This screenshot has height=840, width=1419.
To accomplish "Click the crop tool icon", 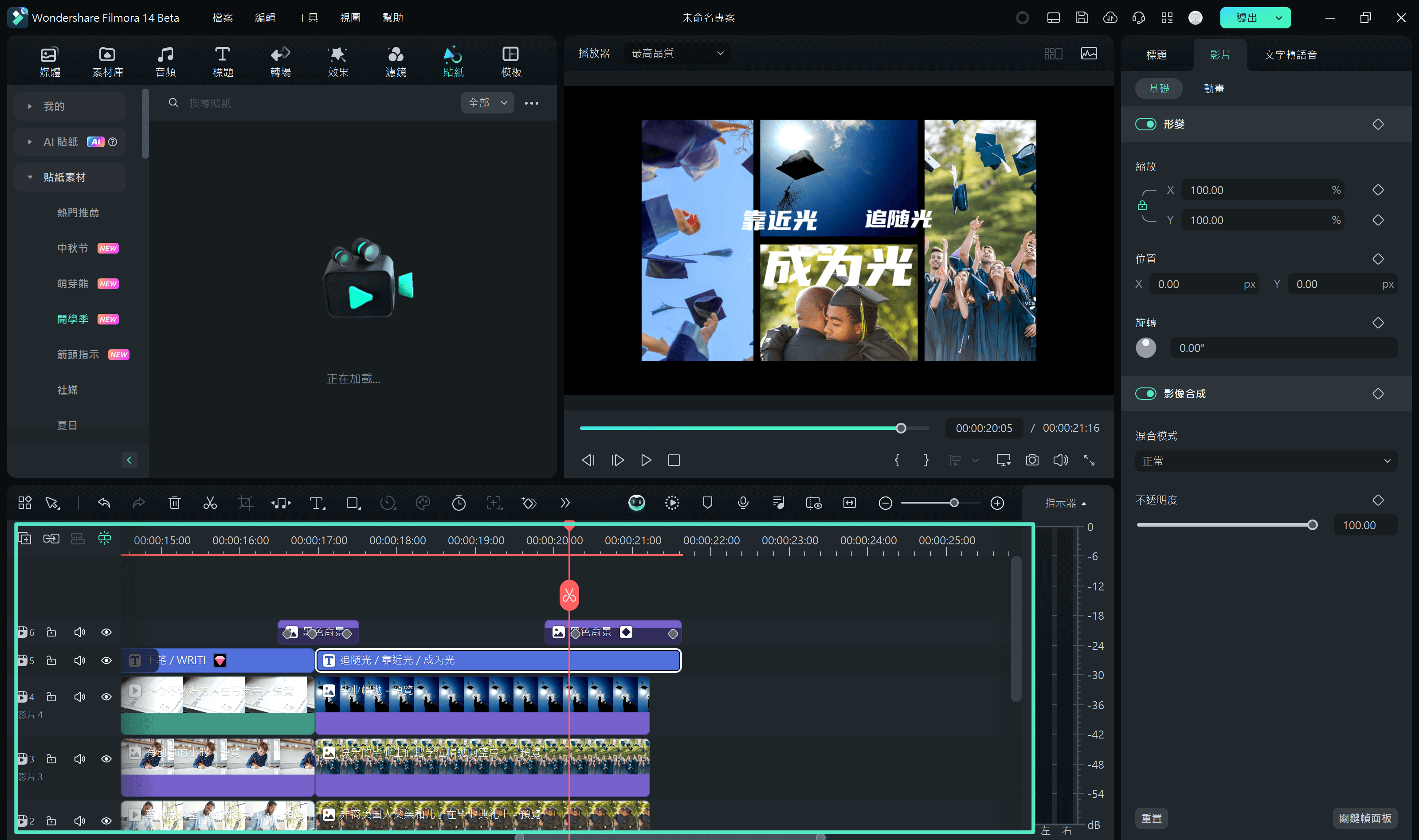I will 245,503.
